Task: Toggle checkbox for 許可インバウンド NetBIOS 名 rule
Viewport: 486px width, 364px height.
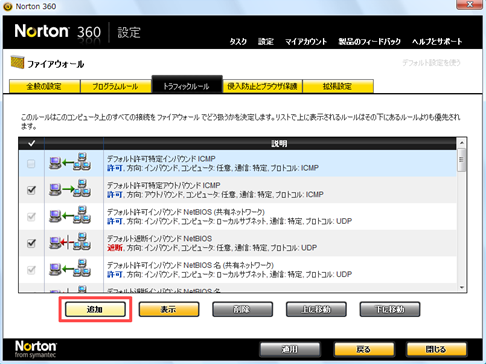Action: 31,270
